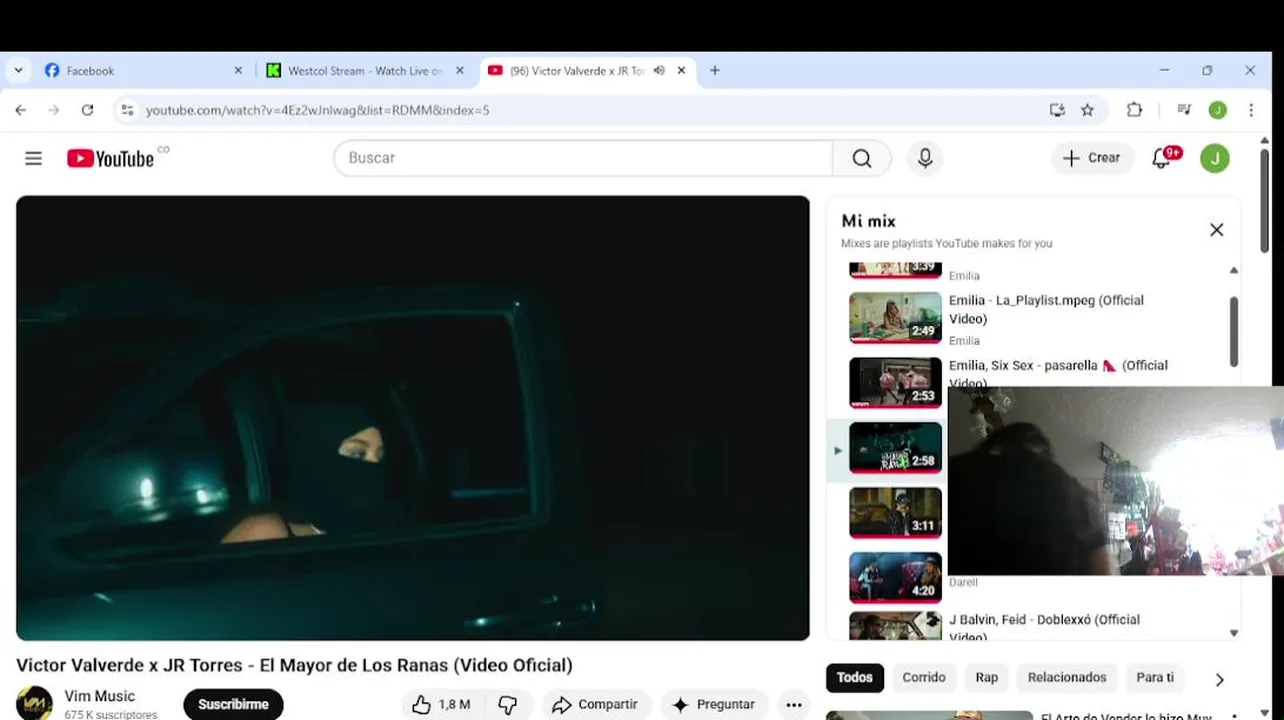Viewport: 1284px width, 720px height.
Task: Open the Vim Music channel name
Action: [x=100, y=696]
